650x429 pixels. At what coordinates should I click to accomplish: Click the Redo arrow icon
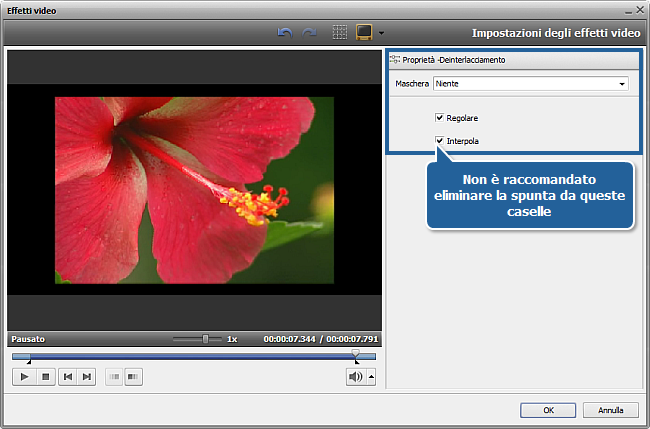tap(310, 32)
